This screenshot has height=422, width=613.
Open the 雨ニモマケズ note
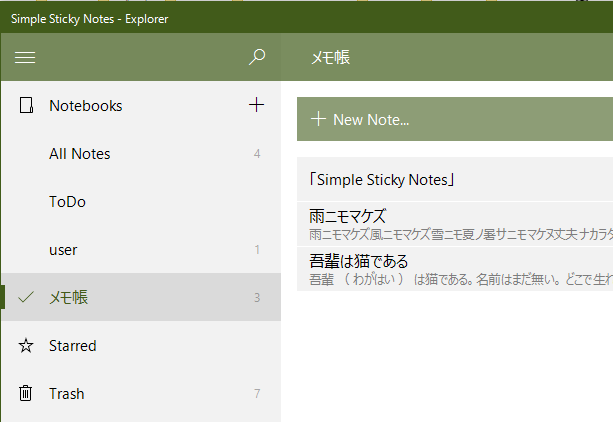click(x=455, y=224)
